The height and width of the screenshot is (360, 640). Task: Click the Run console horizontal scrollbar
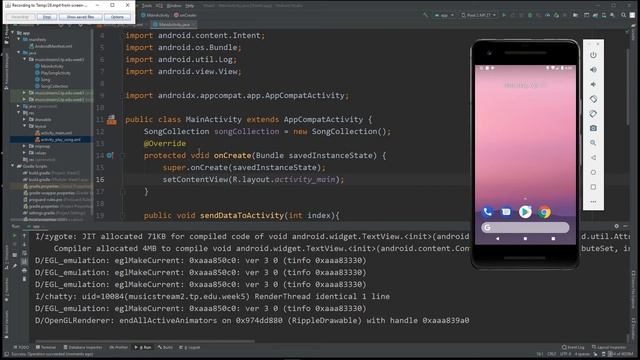tap(145, 341)
